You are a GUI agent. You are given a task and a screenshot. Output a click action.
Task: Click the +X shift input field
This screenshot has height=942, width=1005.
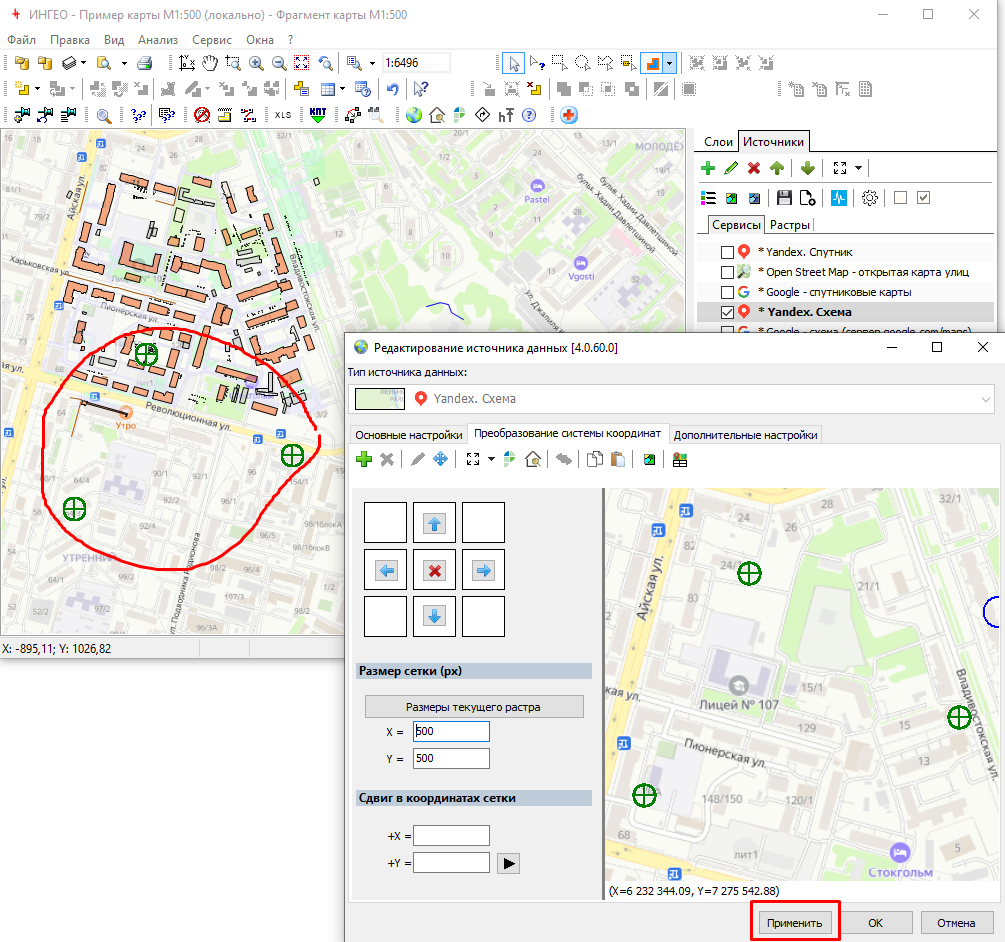pyautogui.click(x=451, y=836)
